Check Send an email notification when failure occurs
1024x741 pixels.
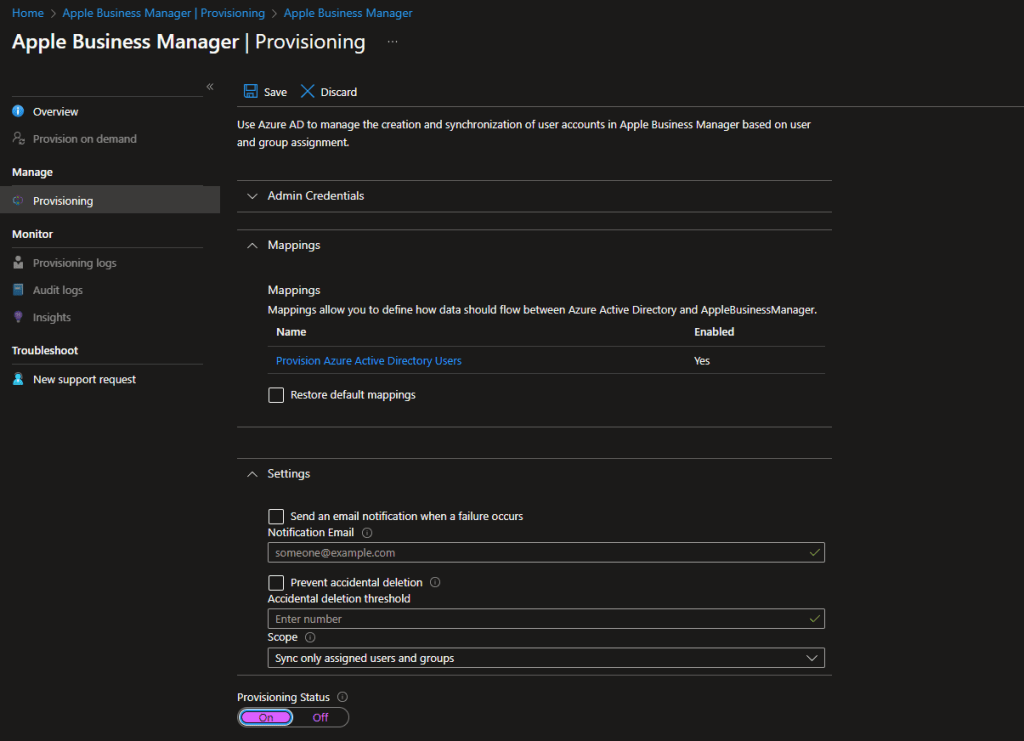[x=276, y=516]
